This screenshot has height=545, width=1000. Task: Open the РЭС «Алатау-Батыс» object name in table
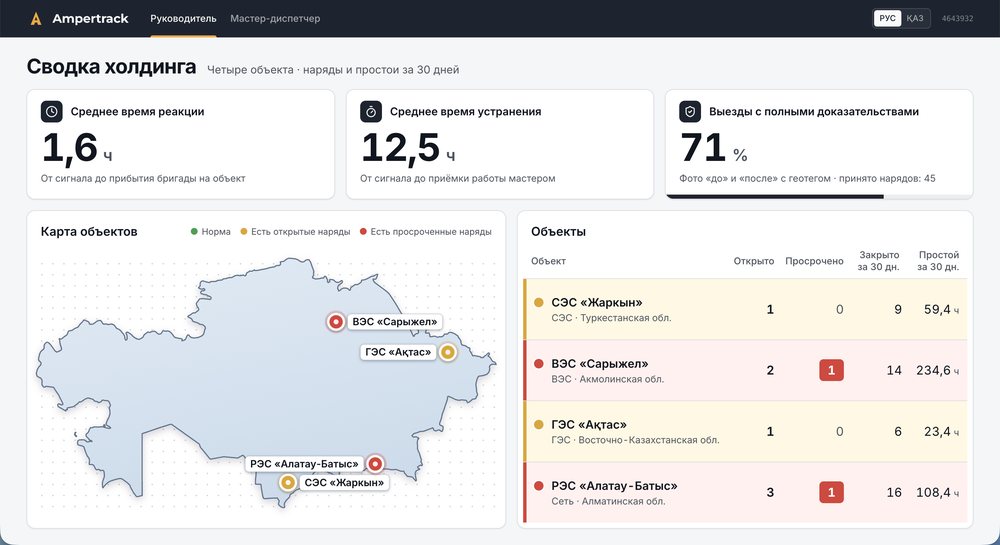coord(614,486)
